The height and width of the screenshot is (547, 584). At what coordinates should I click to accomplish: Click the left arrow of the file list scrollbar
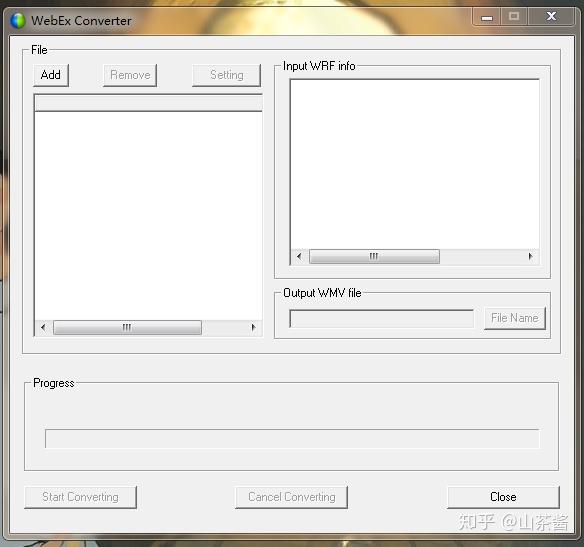[x=43, y=328]
